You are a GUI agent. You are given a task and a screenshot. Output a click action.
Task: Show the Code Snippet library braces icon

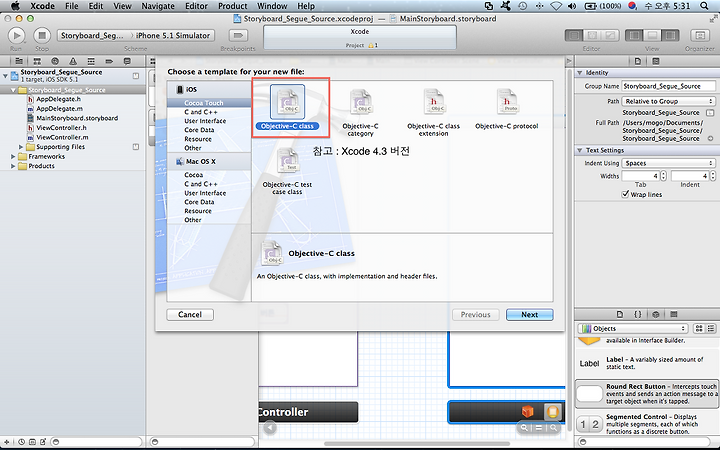tap(638, 315)
